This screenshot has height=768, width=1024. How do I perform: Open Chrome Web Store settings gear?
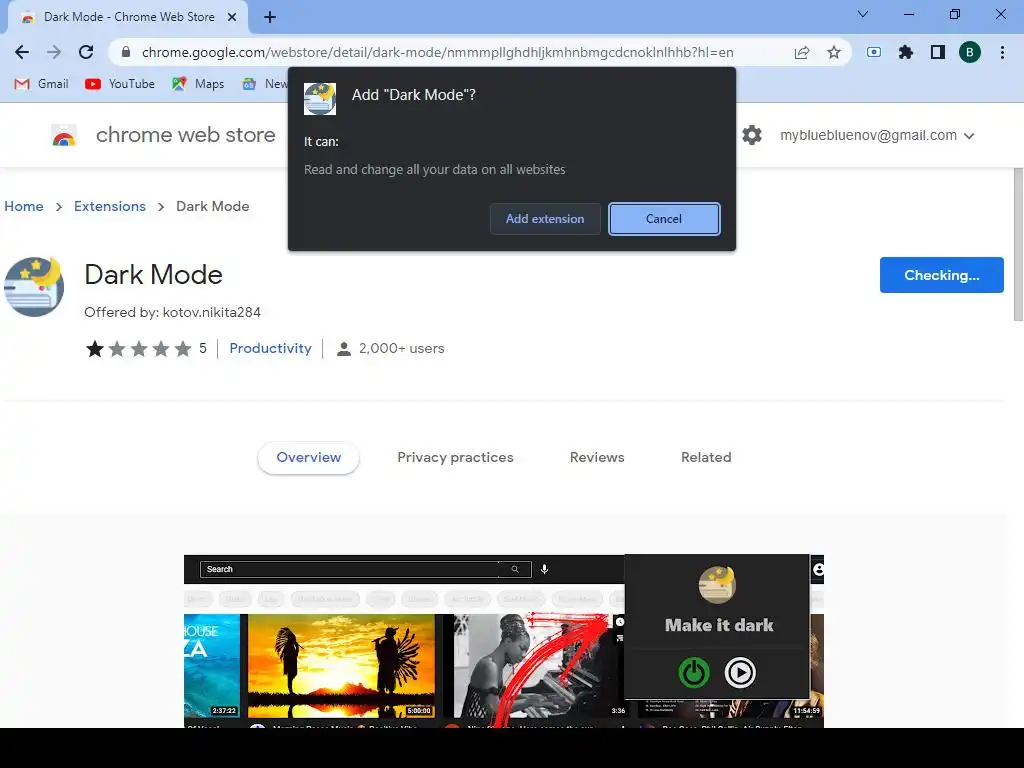752,135
